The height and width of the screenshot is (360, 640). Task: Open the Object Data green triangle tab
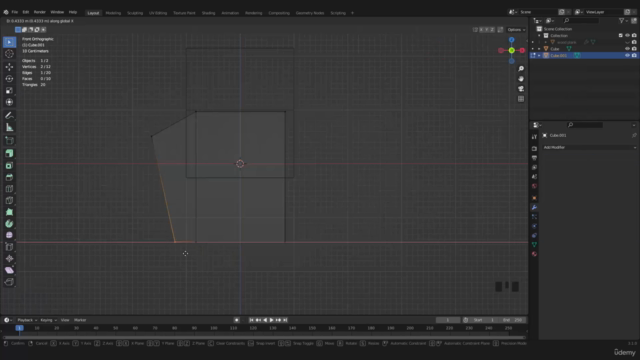click(534, 244)
